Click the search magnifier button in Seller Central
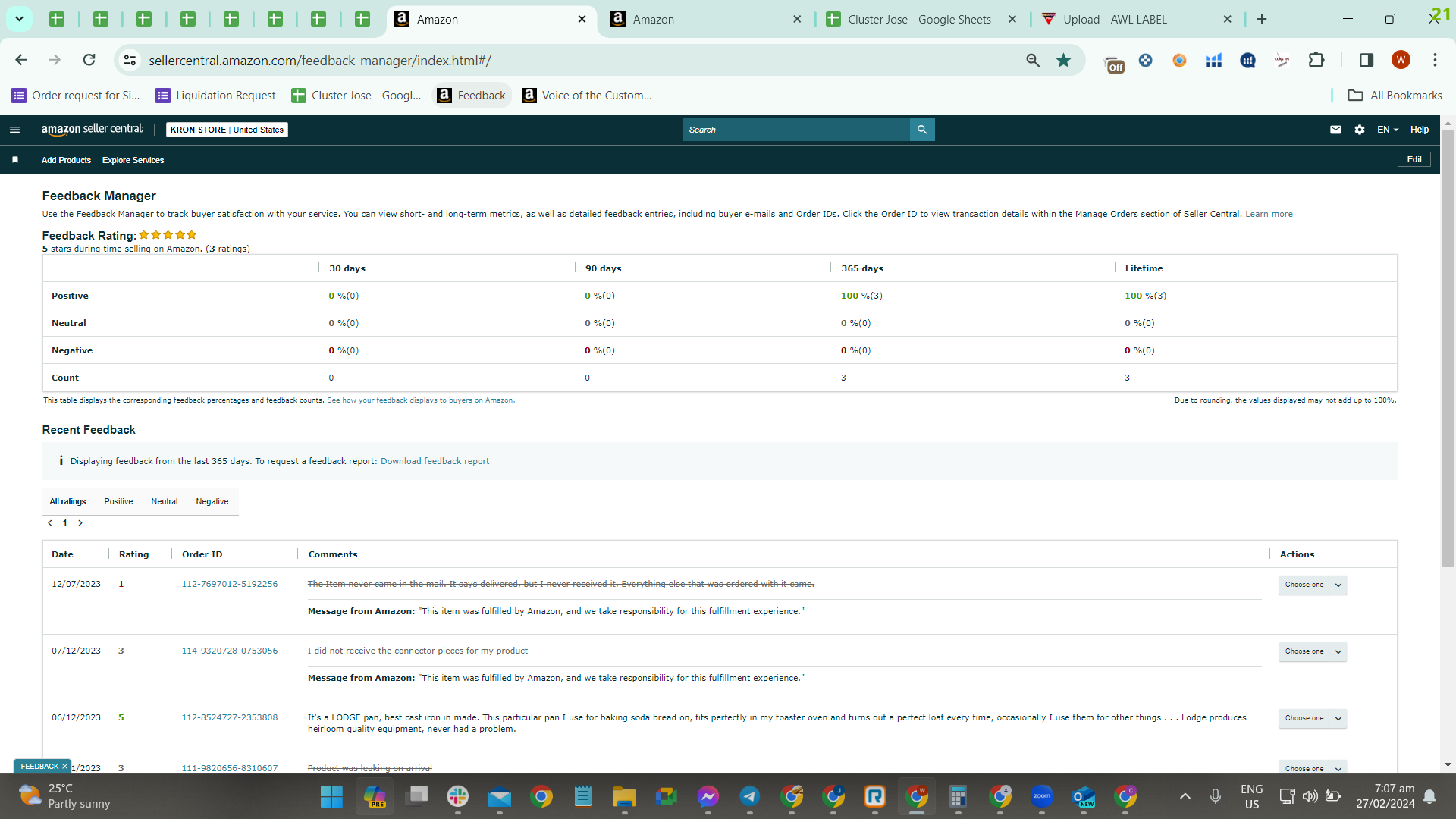Image resolution: width=1456 pixels, height=819 pixels. [x=922, y=130]
